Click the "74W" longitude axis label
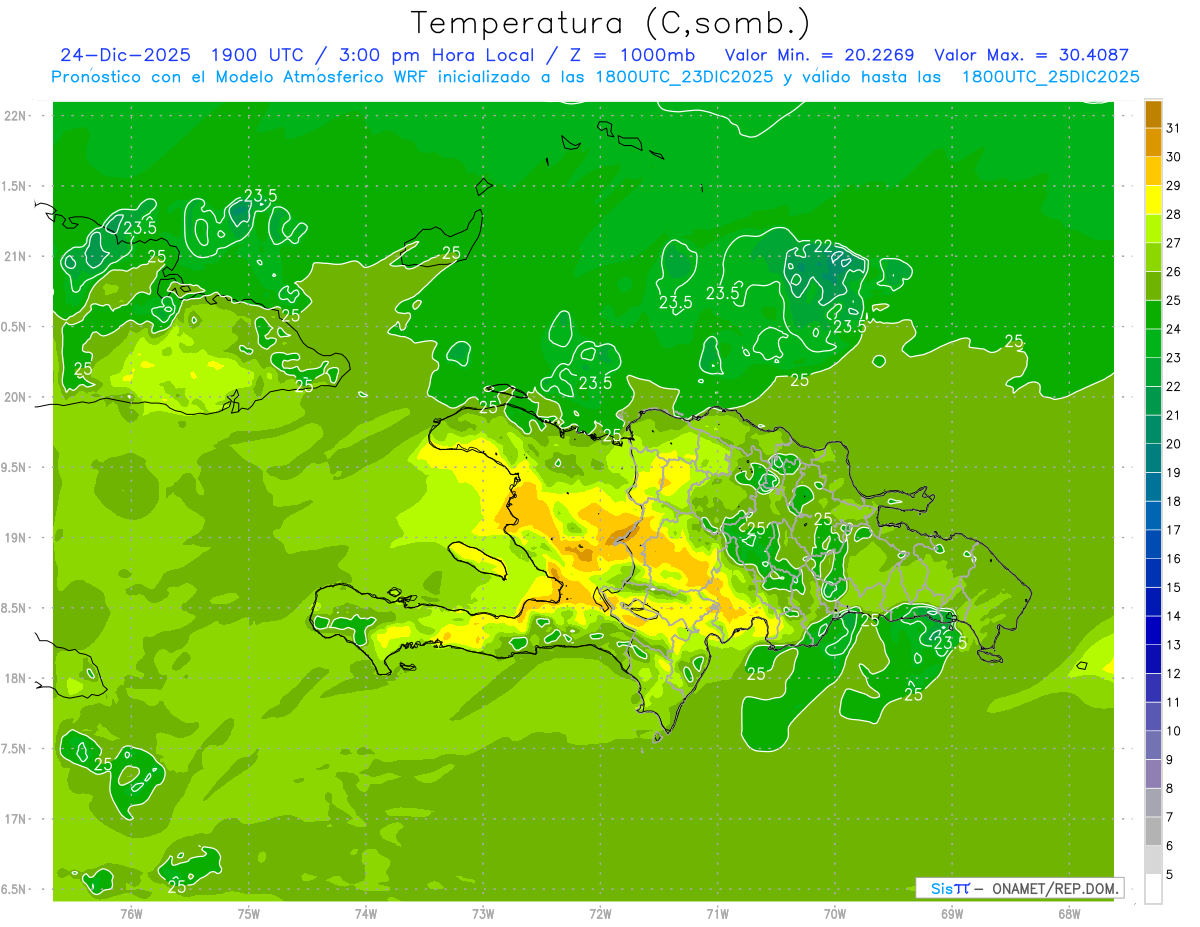 (x=366, y=913)
